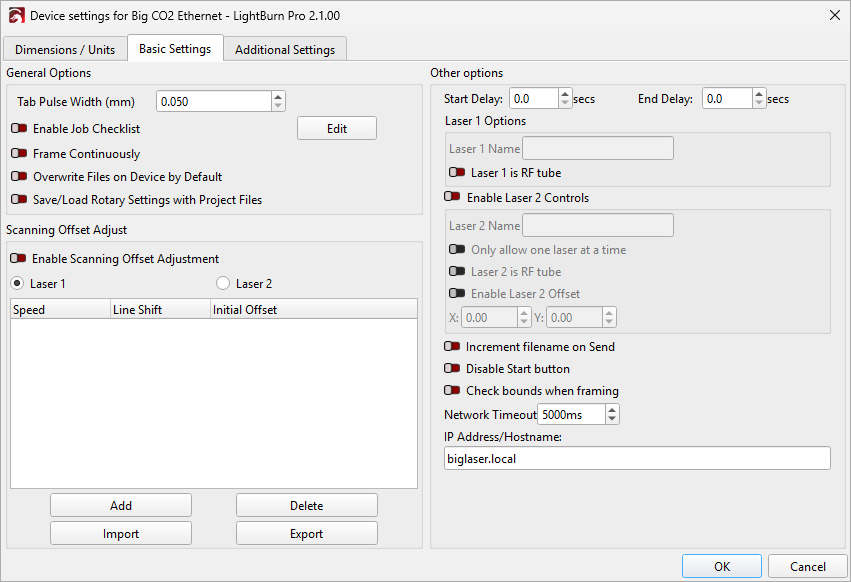
Task: Toggle Enable Job Checklist switch
Action: tap(19, 129)
